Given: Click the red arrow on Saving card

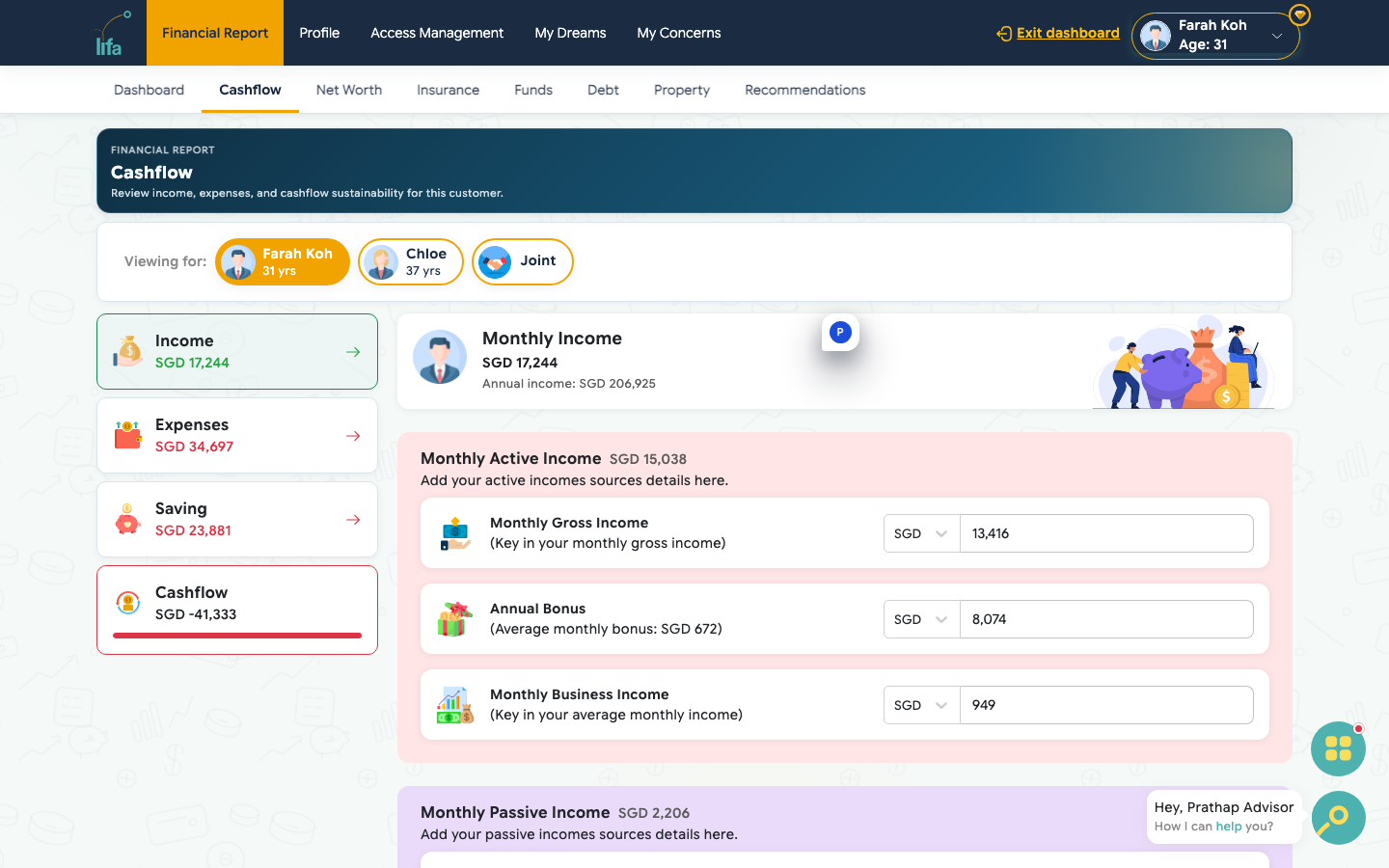Looking at the screenshot, I should click(353, 520).
